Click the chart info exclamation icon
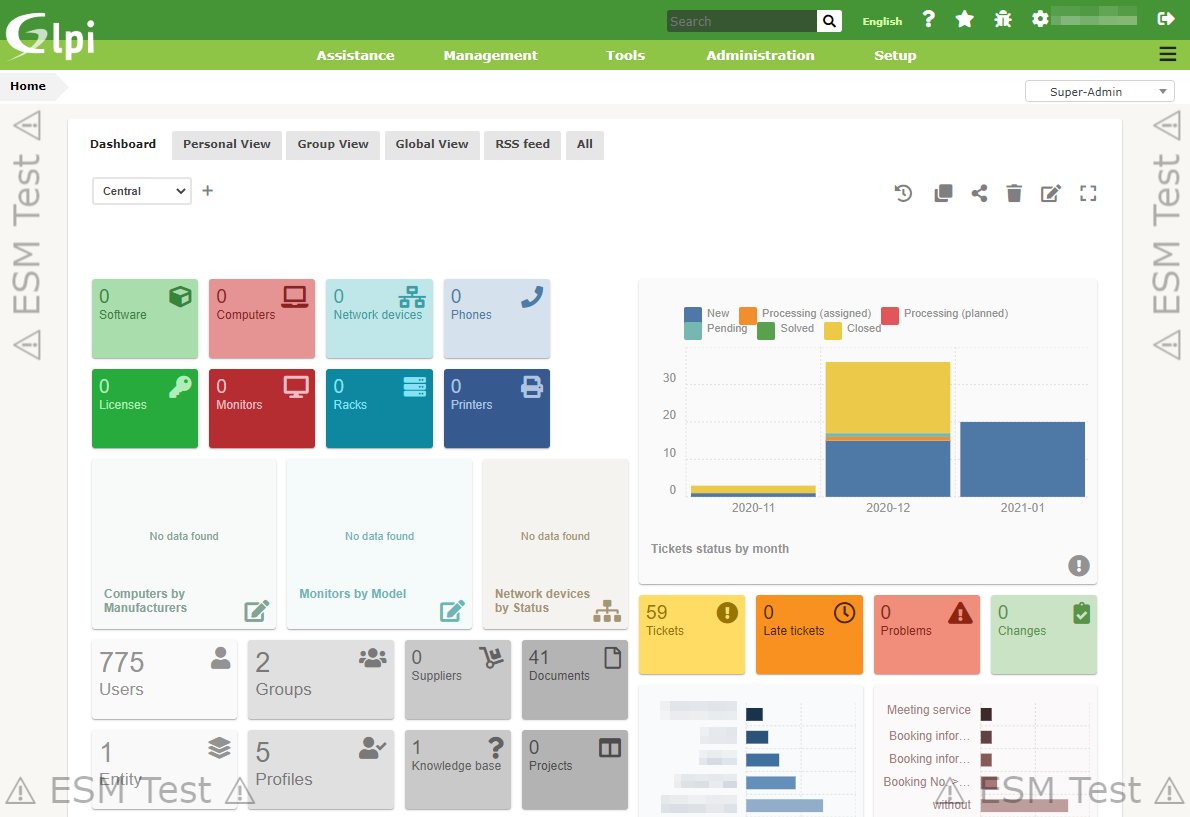The width and height of the screenshot is (1190, 817). (x=1078, y=565)
